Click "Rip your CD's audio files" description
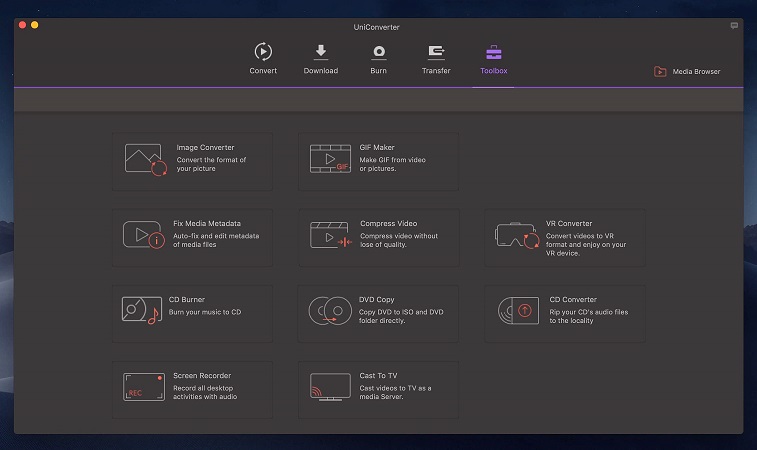The image size is (757, 450). pos(589,312)
